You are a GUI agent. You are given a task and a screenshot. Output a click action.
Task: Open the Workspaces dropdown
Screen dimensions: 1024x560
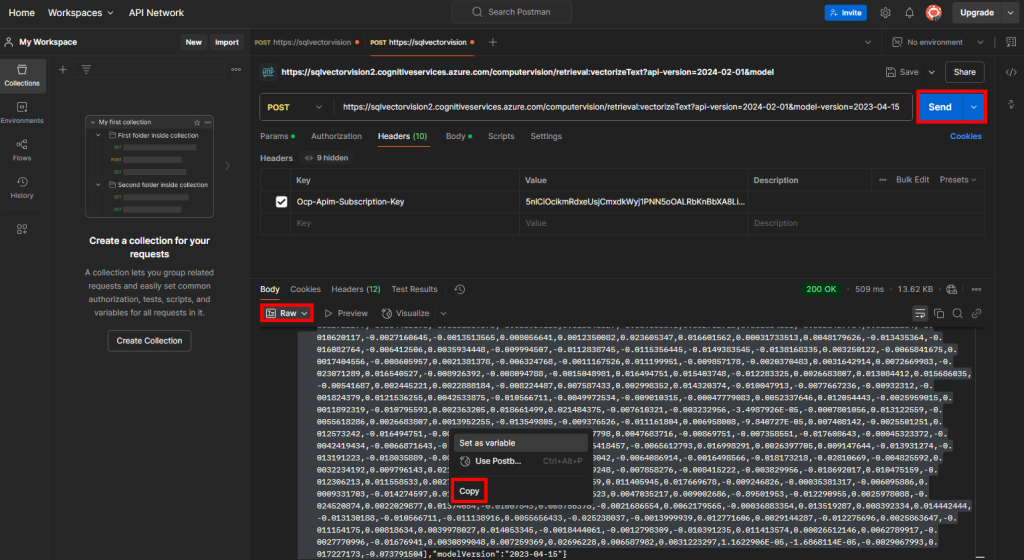coord(81,12)
